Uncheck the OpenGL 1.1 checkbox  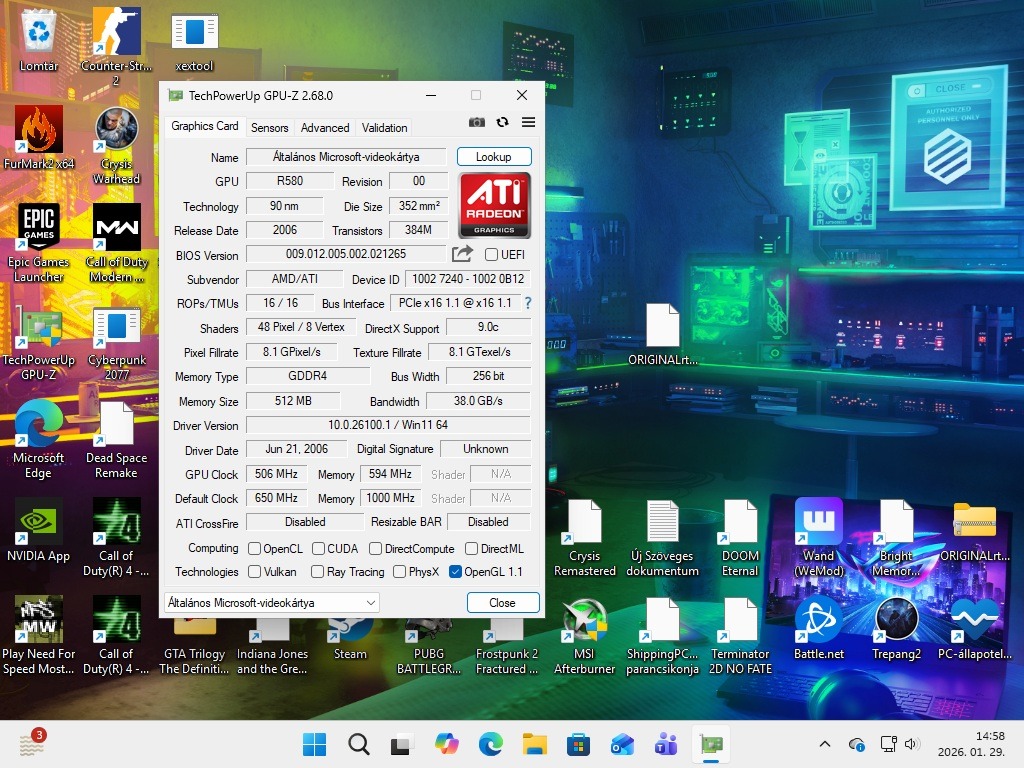455,572
